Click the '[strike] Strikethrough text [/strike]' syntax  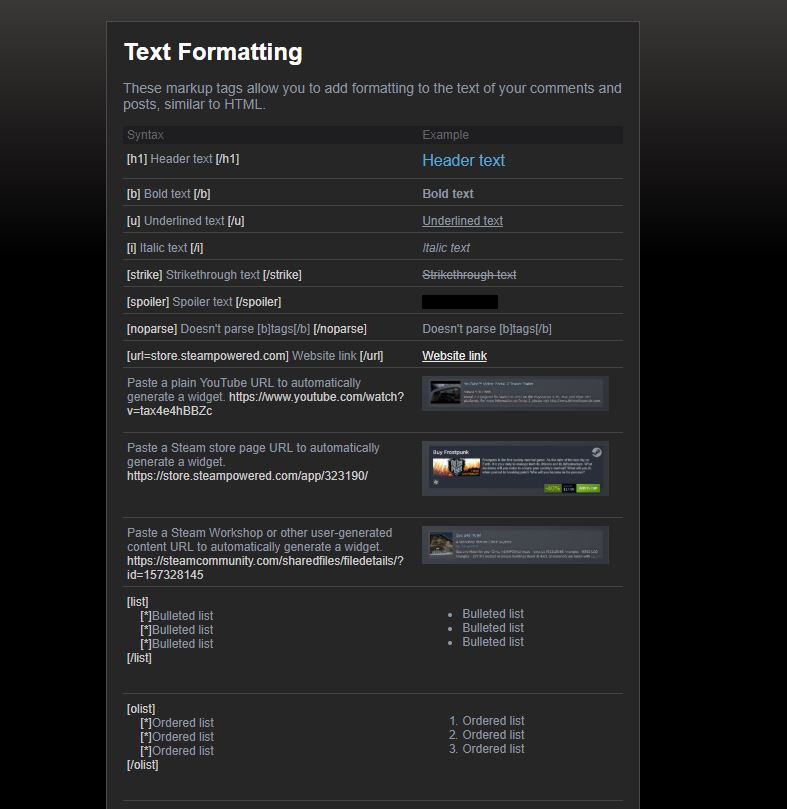point(214,275)
